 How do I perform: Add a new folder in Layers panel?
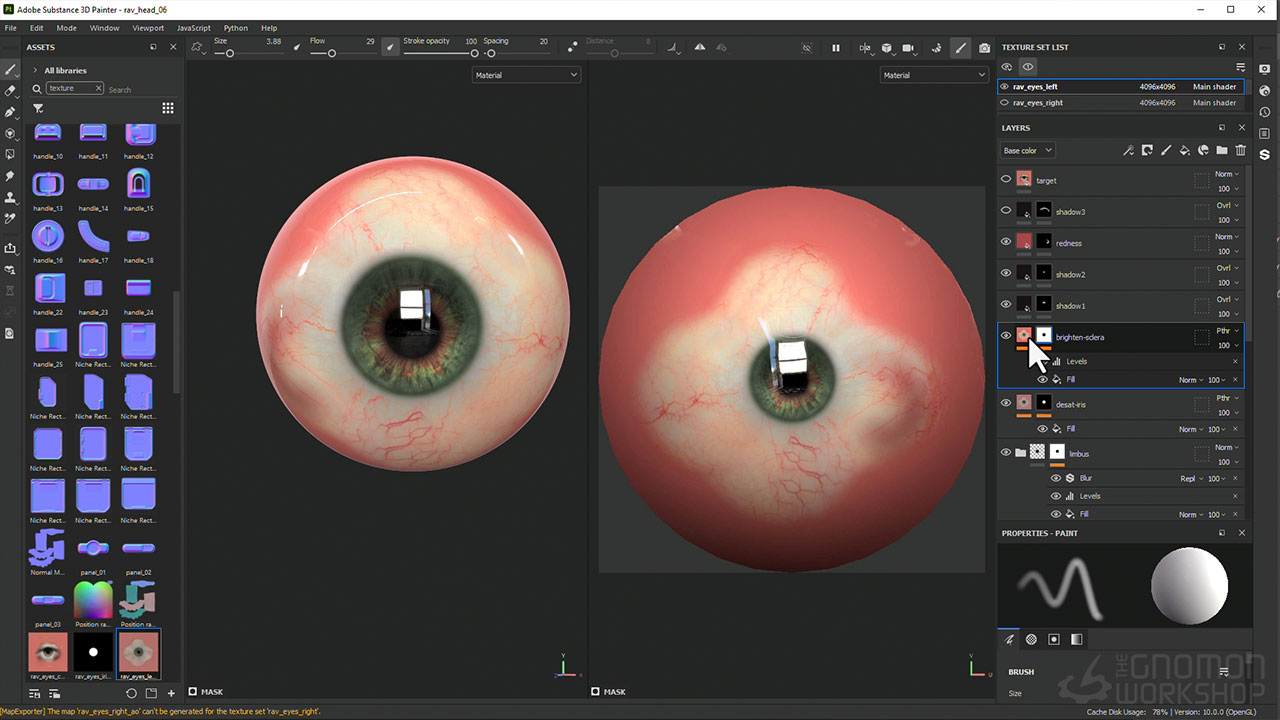click(1222, 150)
